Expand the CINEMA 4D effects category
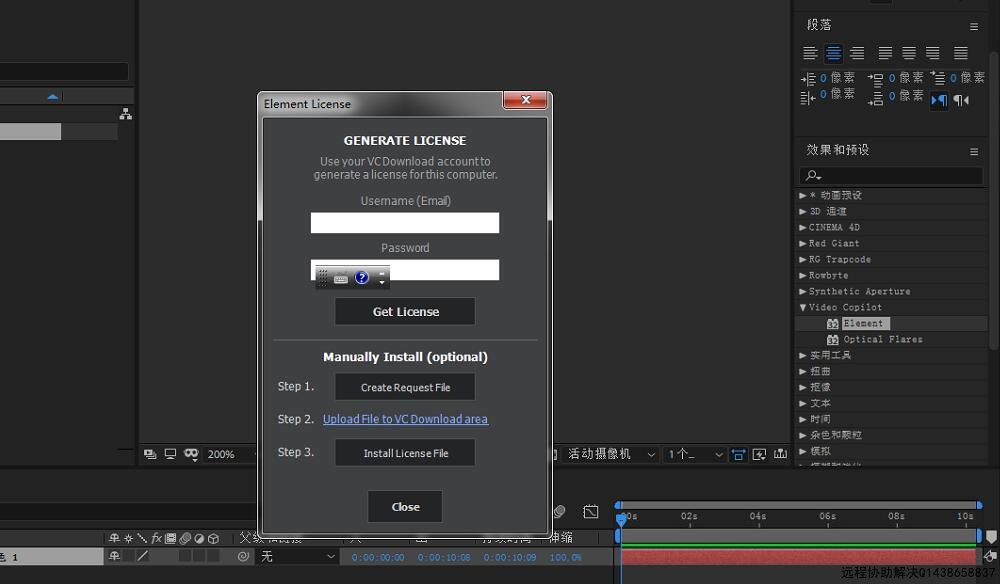 click(x=803, y=227)
